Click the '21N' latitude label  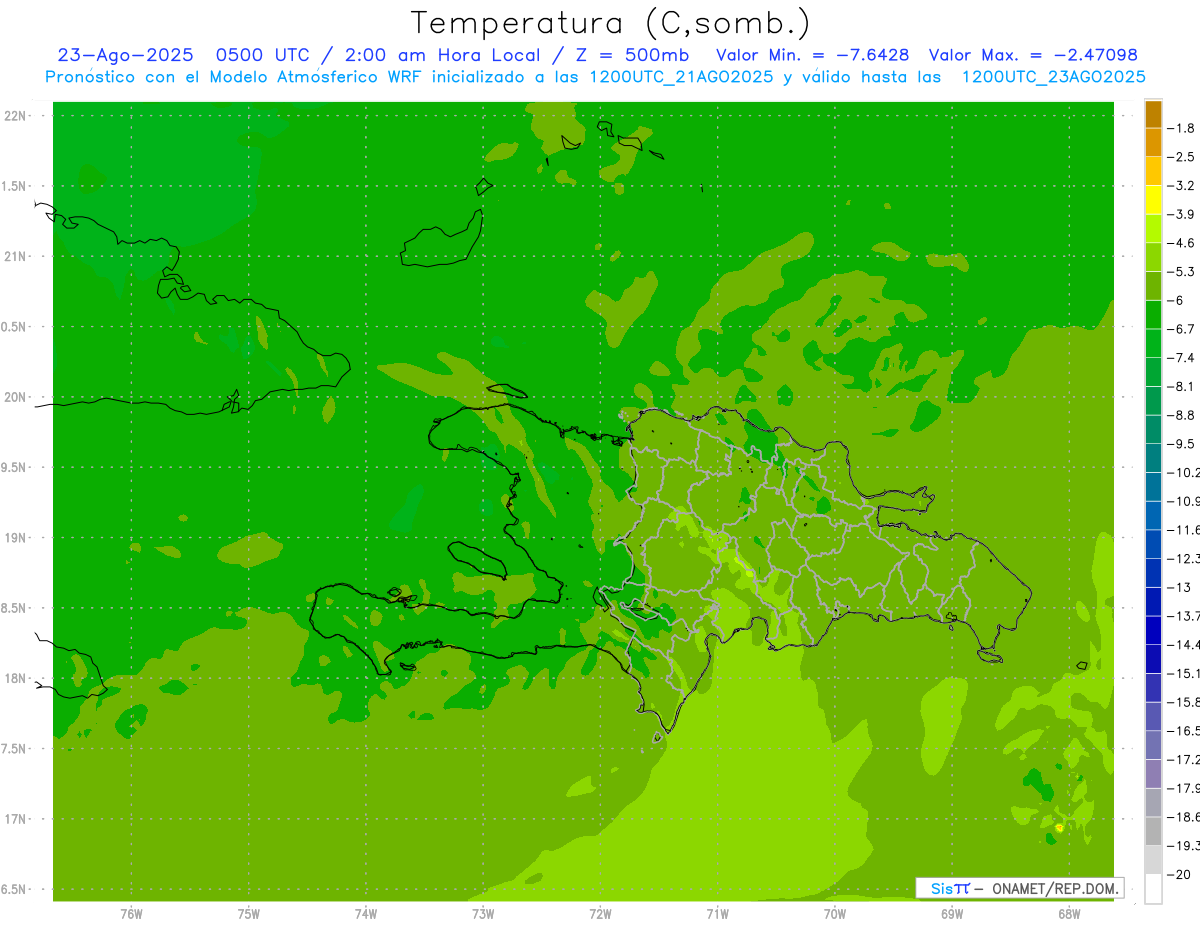point(16,256)
